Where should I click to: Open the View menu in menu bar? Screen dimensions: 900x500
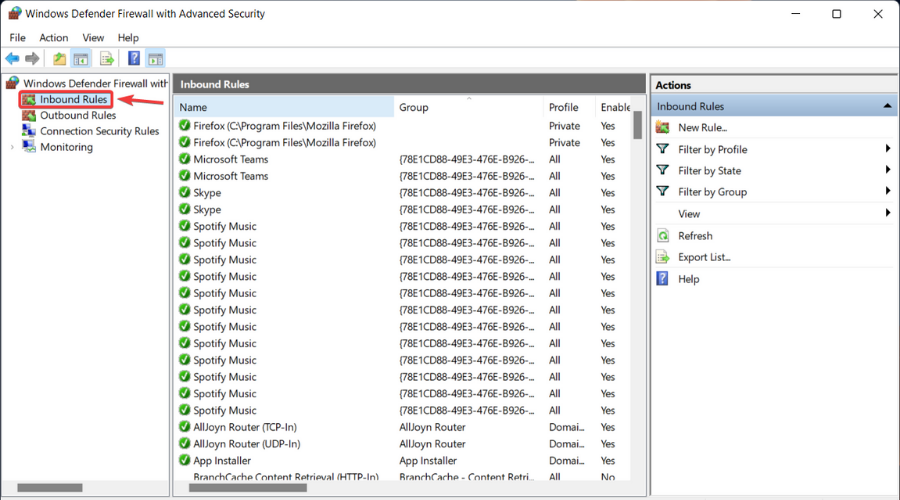pos(93,38)
